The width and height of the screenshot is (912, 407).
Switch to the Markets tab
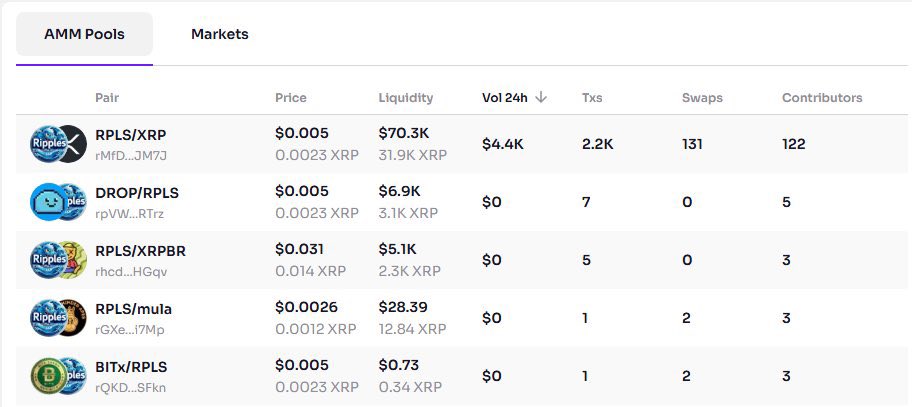219,34
